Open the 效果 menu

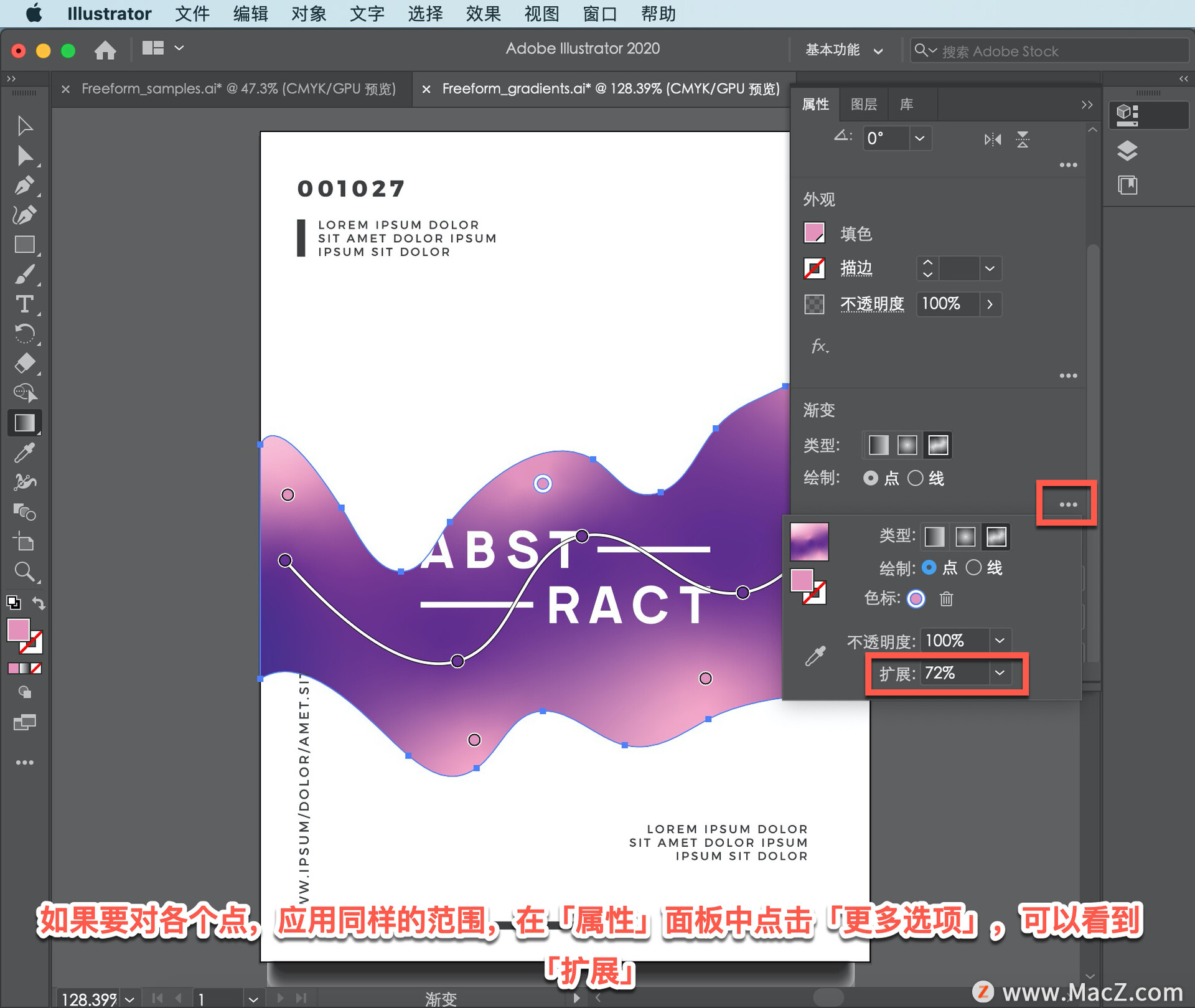(483, 14)
